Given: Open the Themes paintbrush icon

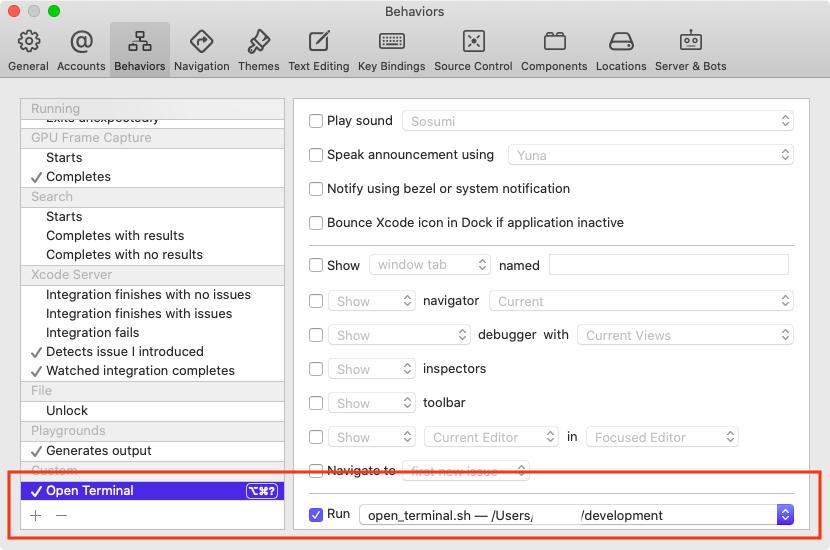Looking at the screenshot, I should coord(259,42).
